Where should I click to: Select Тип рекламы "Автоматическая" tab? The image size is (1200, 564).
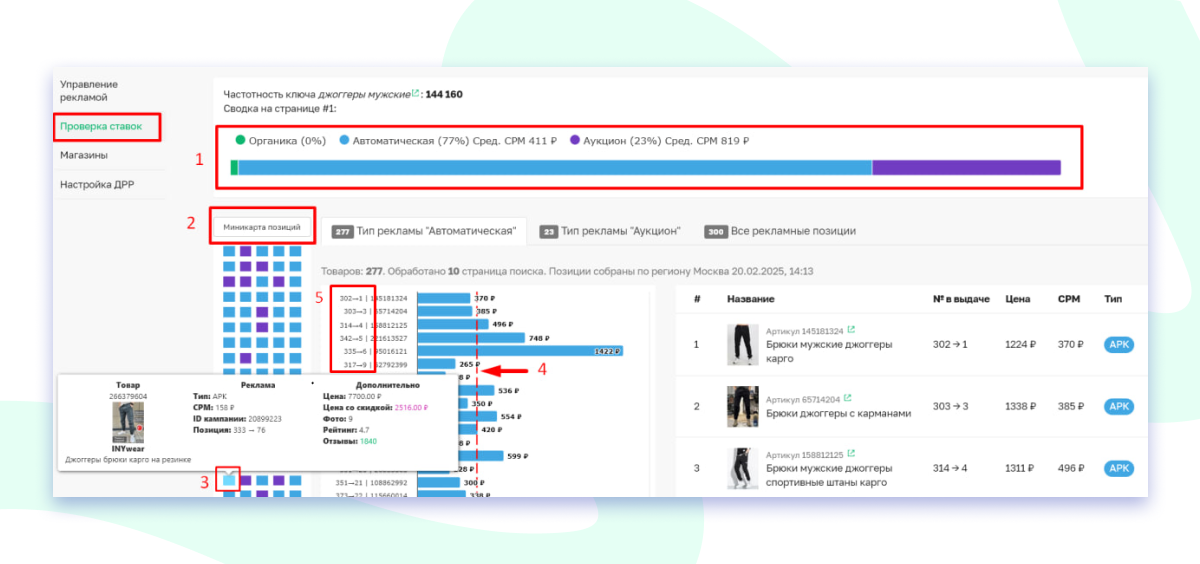coord(424,231)
